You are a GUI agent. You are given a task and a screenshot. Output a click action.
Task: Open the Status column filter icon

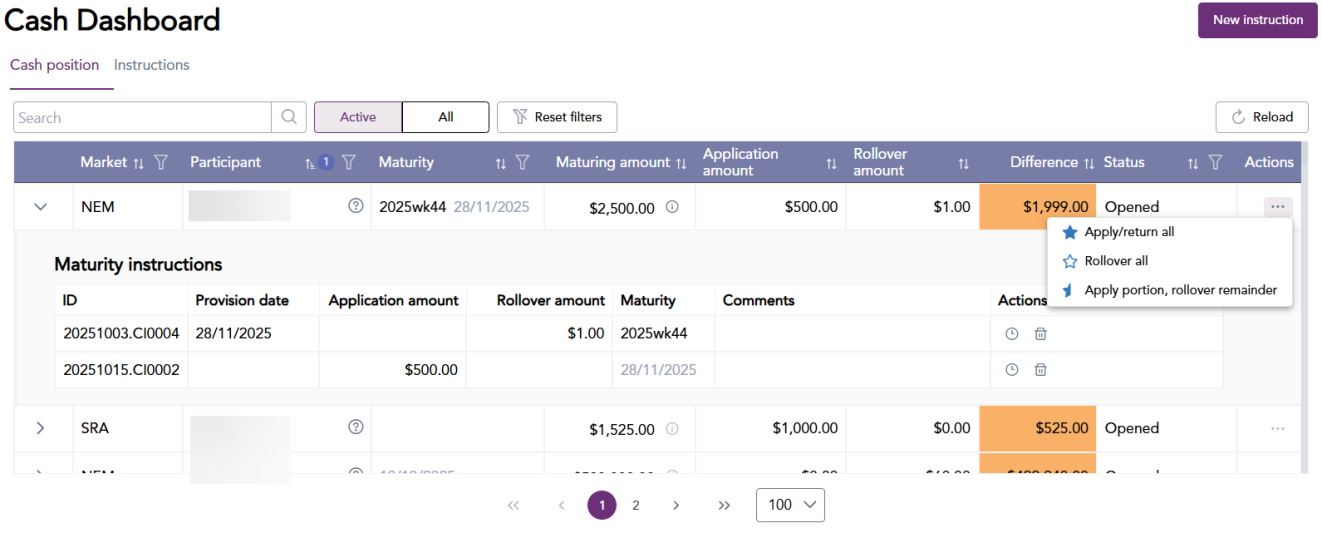pos(1215,162)
